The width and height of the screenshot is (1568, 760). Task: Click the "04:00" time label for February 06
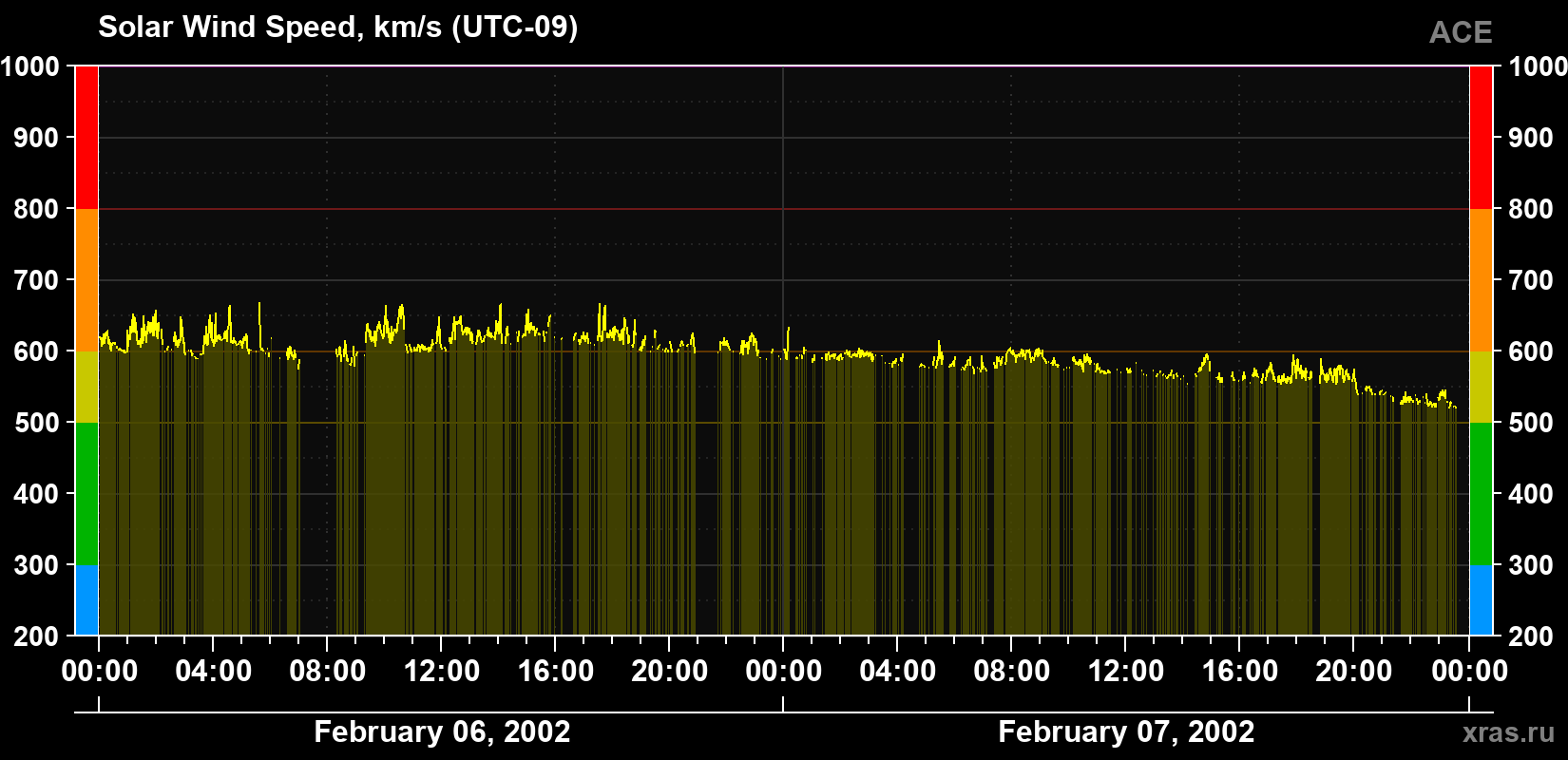point(214,672)
